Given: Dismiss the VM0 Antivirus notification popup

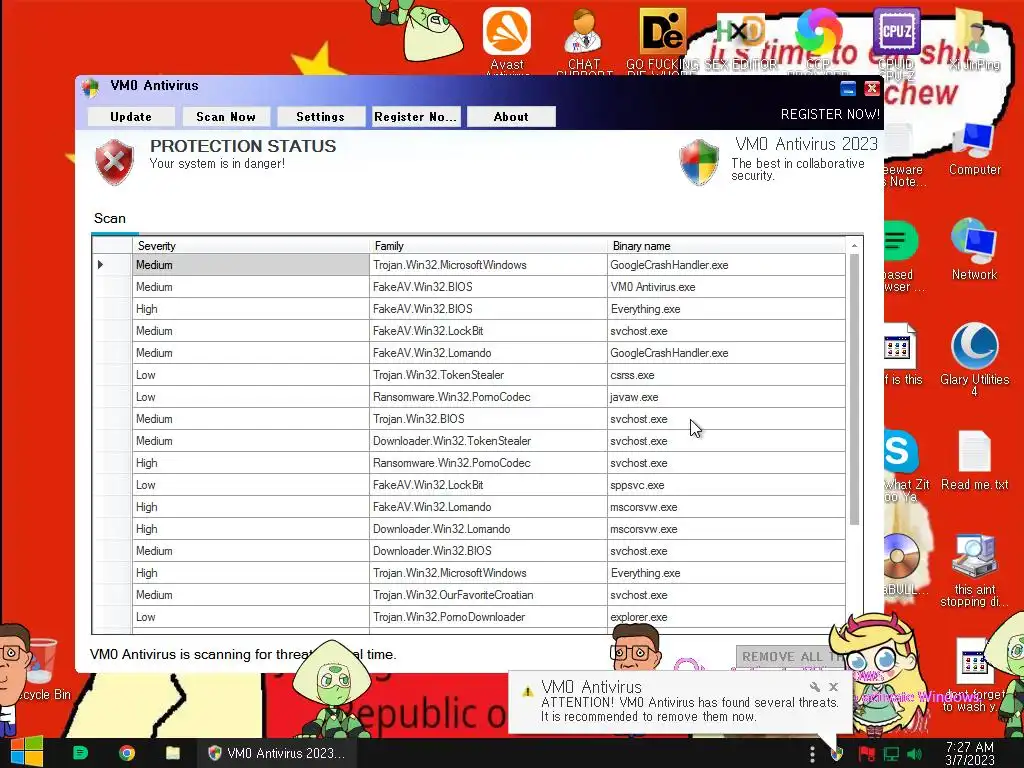Looking at the screenshot, I should [x=833, y=687].
